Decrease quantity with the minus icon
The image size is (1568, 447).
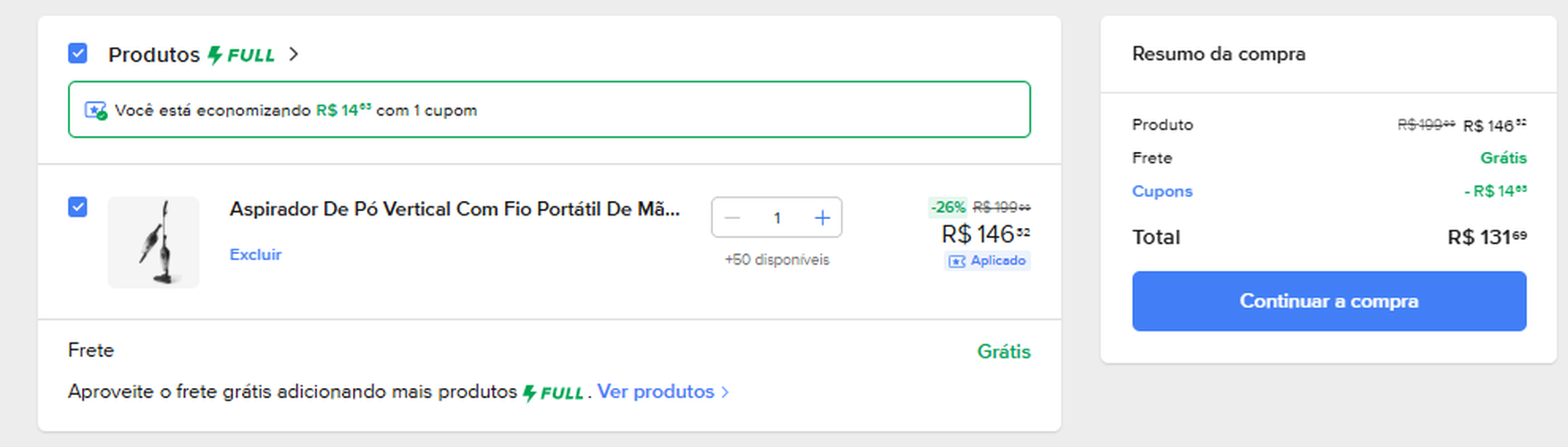[733, 218]
